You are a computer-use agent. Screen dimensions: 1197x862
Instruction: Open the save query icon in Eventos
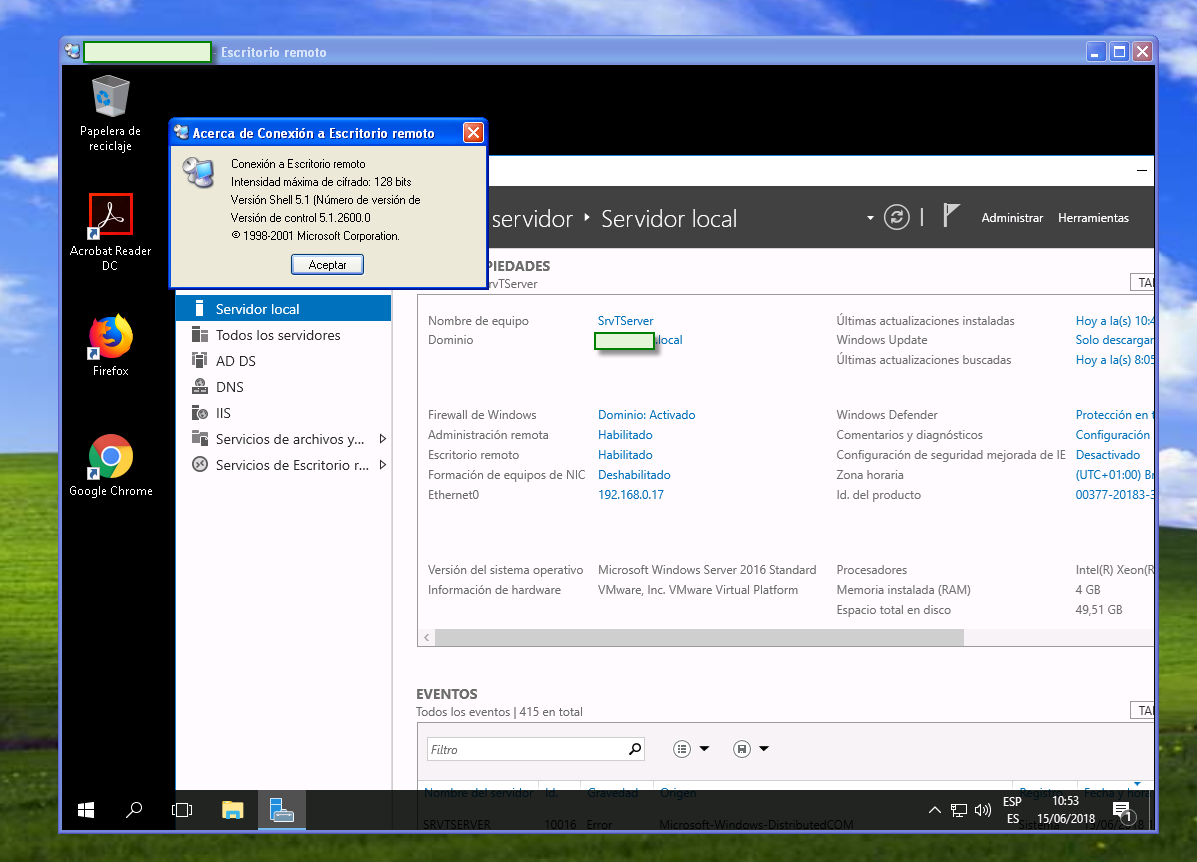pyautogui.click(x=741, y=749)
